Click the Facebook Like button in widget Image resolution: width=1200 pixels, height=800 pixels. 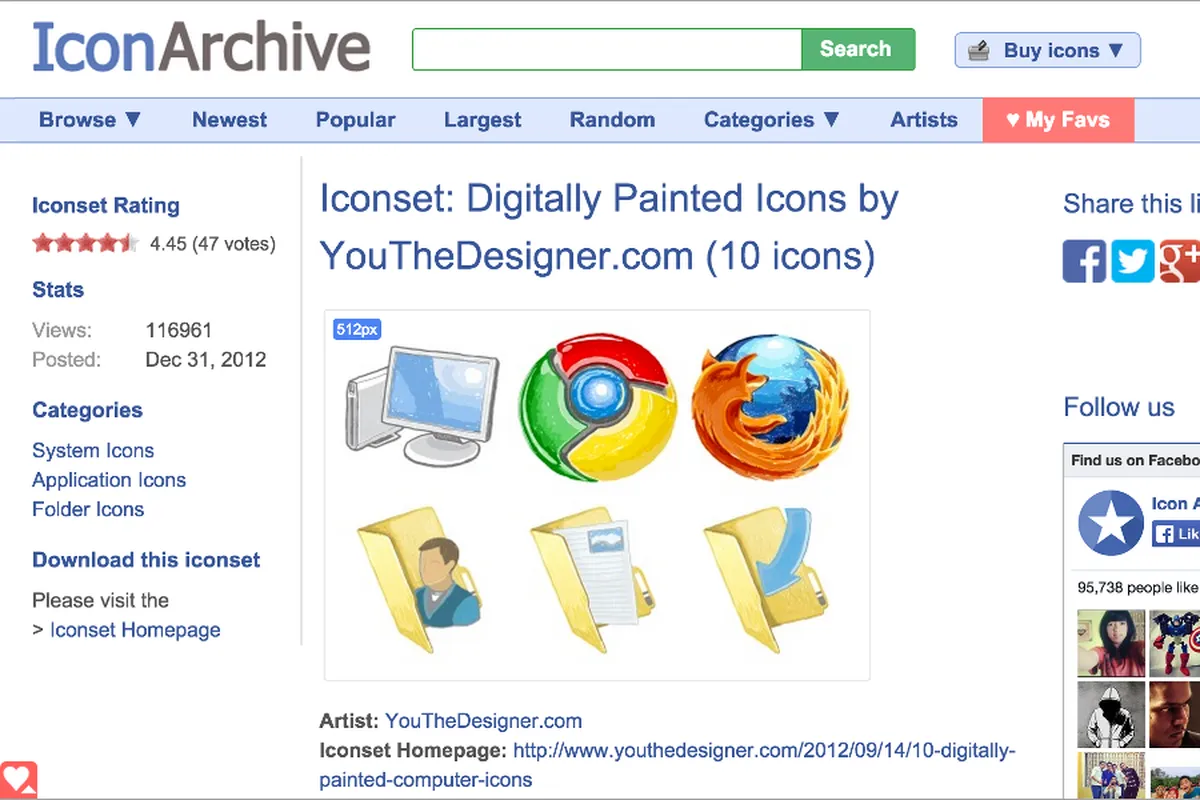pos(1176,534)
